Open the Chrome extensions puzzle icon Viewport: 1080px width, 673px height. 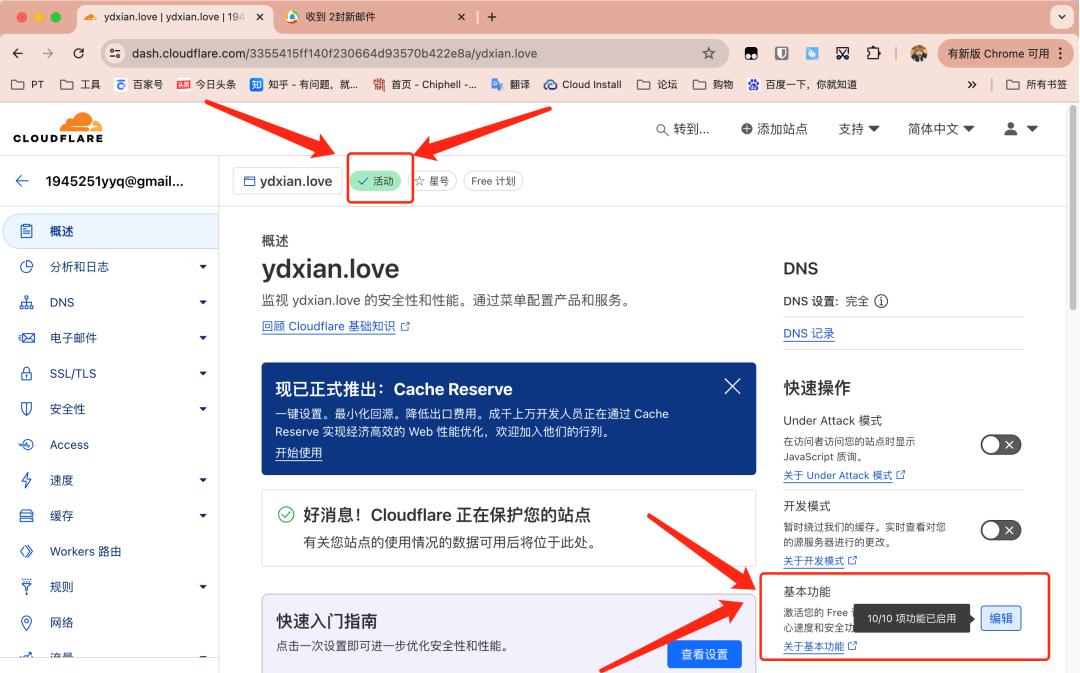pos(873,53)
